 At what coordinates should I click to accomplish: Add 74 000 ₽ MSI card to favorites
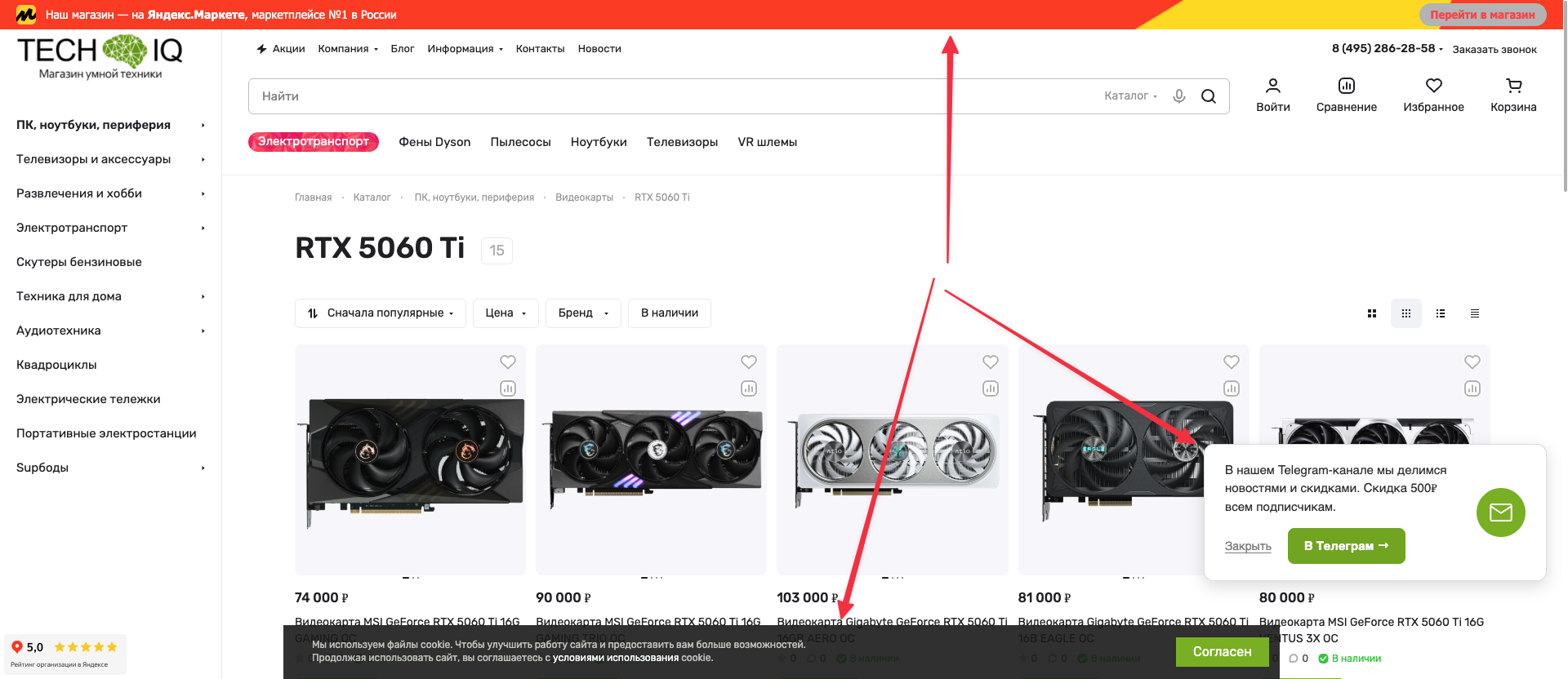pyautogui.click(x=508, y=362)
